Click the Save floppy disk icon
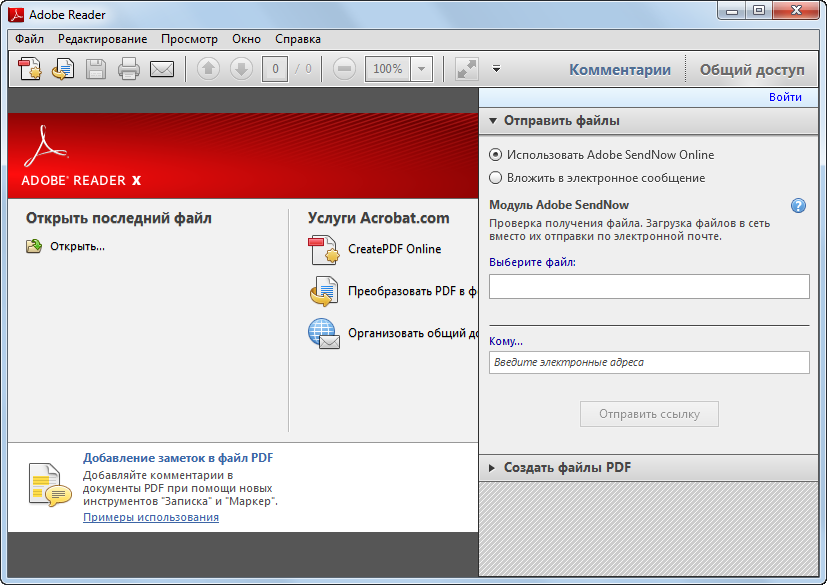827x585 pixels. (96, 69)
